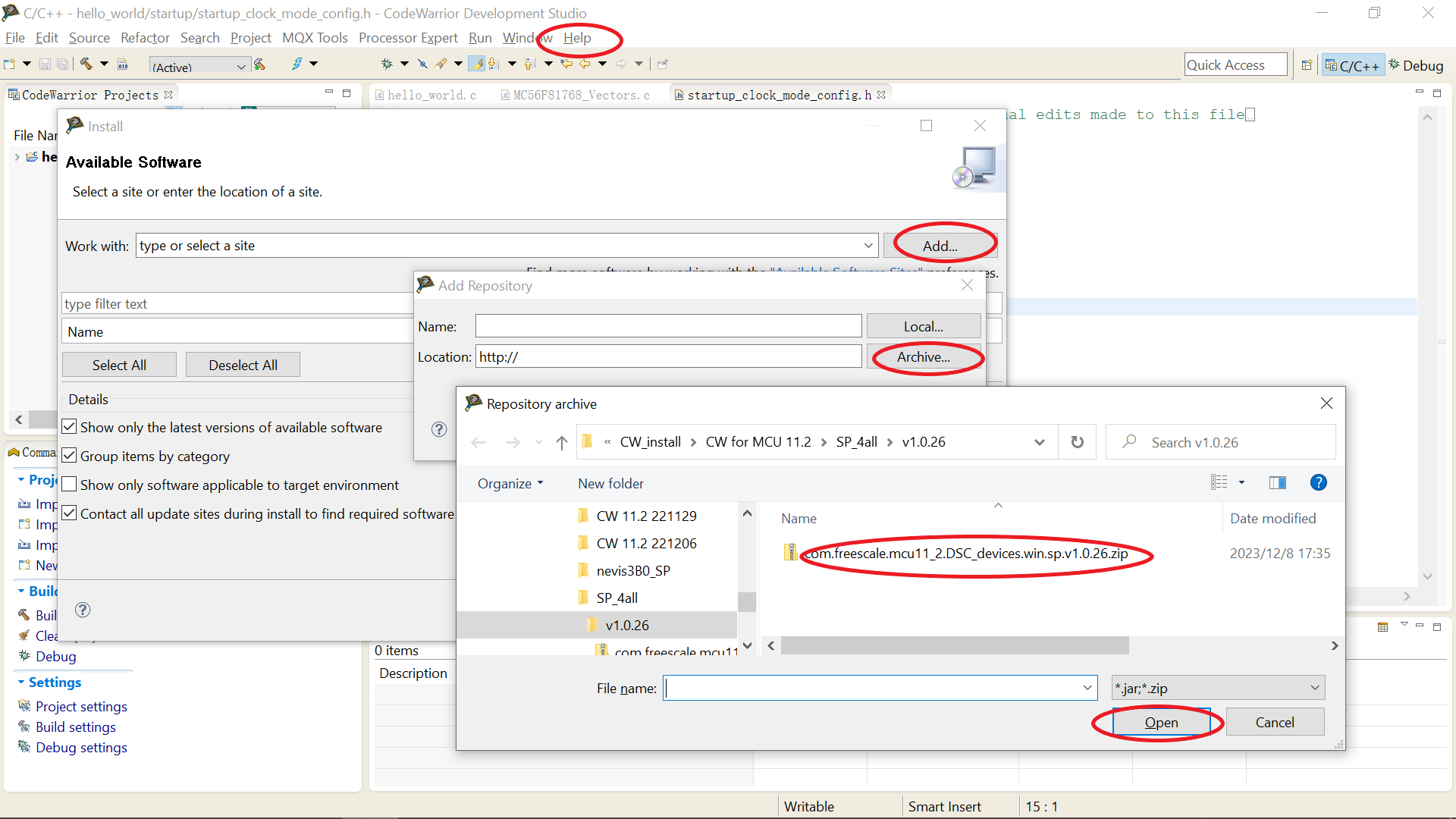Close the Repository archive dialog

[x=1326, y=403]
